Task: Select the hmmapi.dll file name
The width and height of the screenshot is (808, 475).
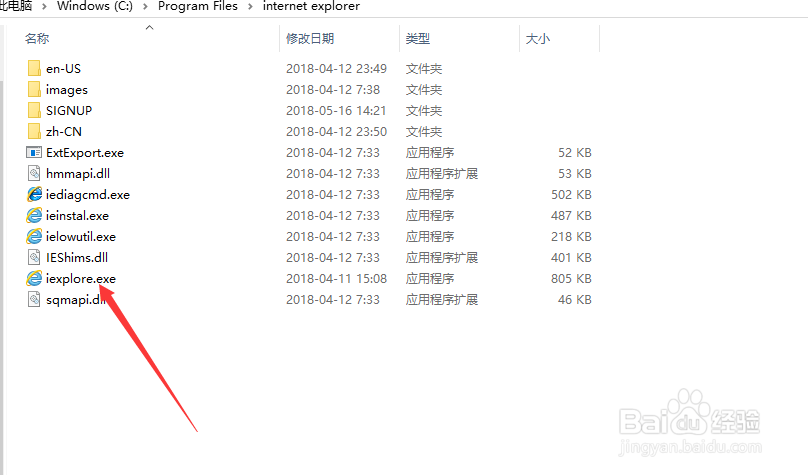Action: coord(78,174)
